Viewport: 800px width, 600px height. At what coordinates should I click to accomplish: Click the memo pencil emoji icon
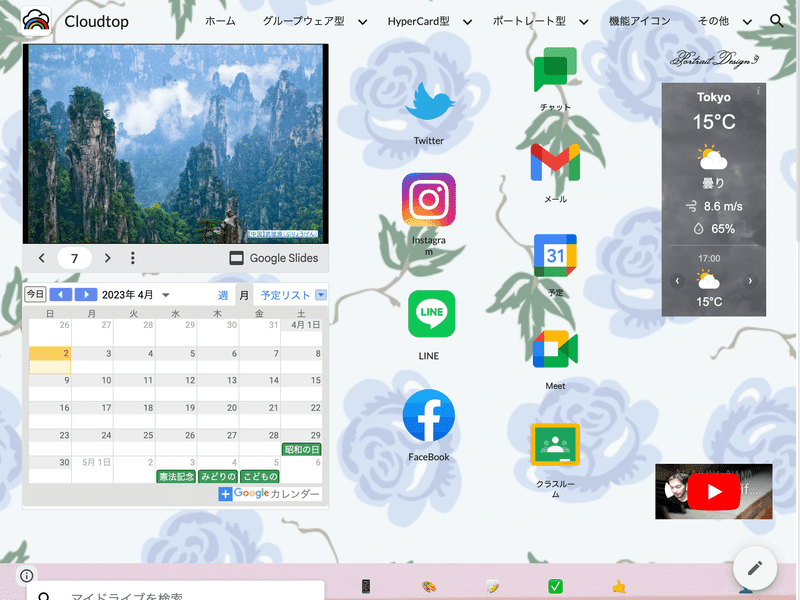coord(493,586)
